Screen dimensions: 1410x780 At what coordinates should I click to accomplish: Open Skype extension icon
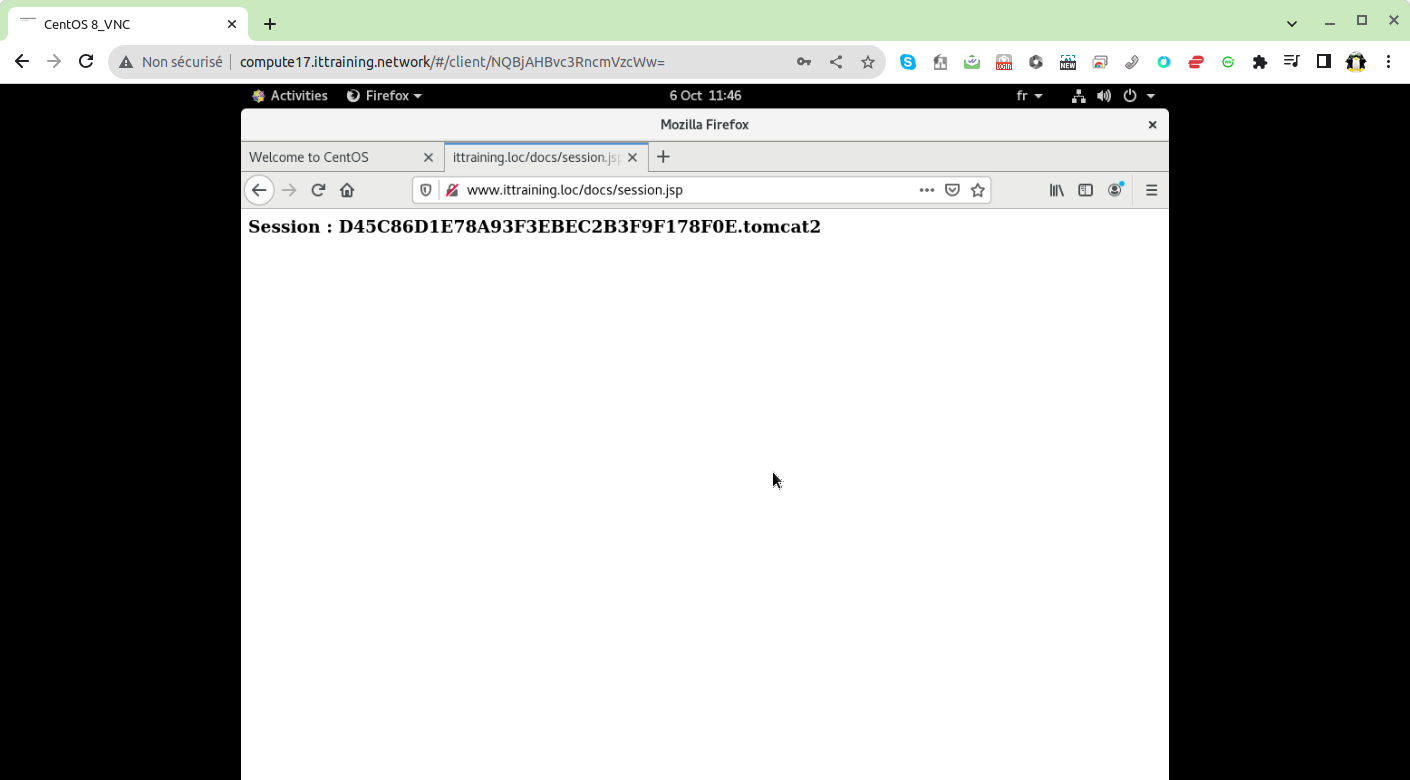908,62
